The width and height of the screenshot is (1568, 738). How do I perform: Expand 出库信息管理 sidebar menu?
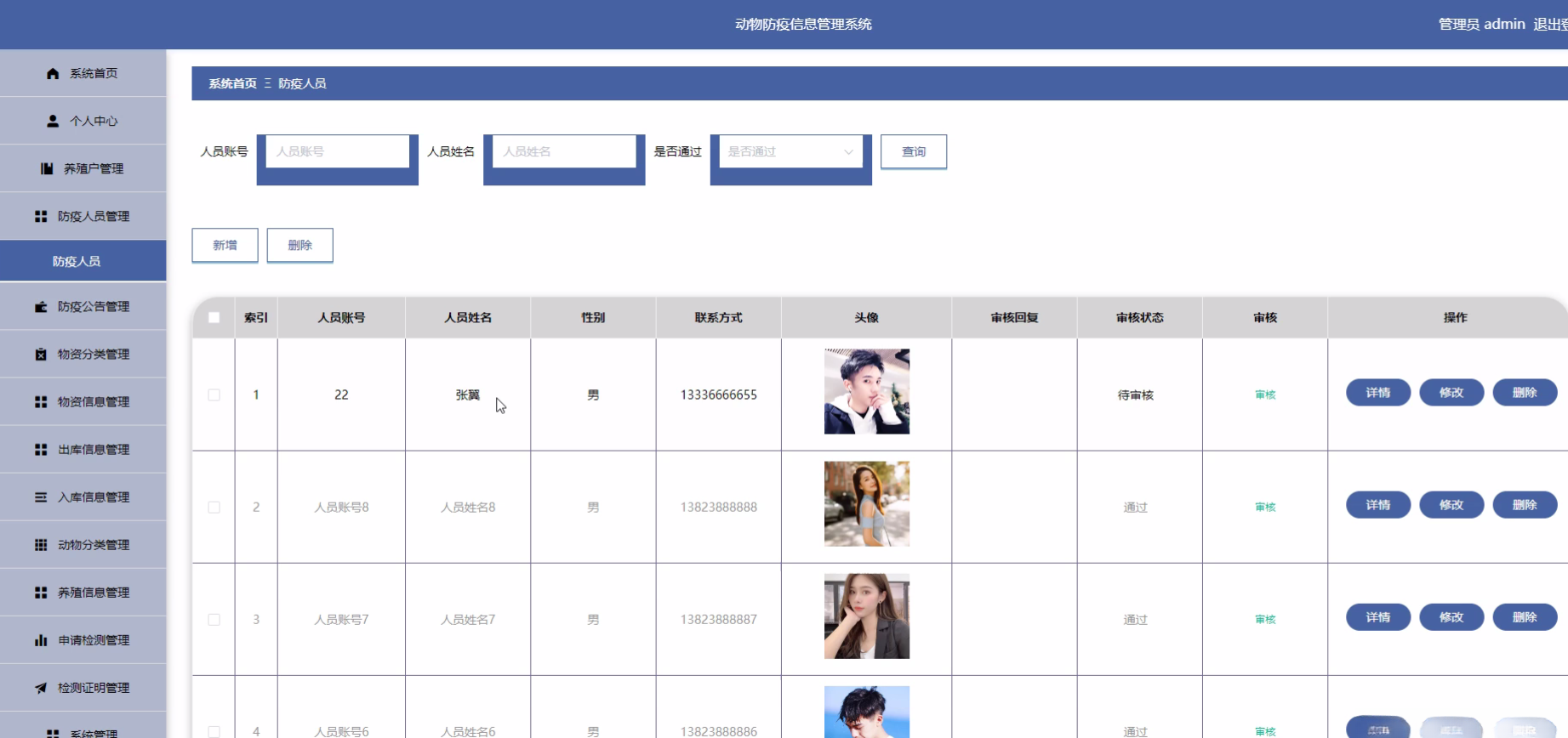coord(83,449)
